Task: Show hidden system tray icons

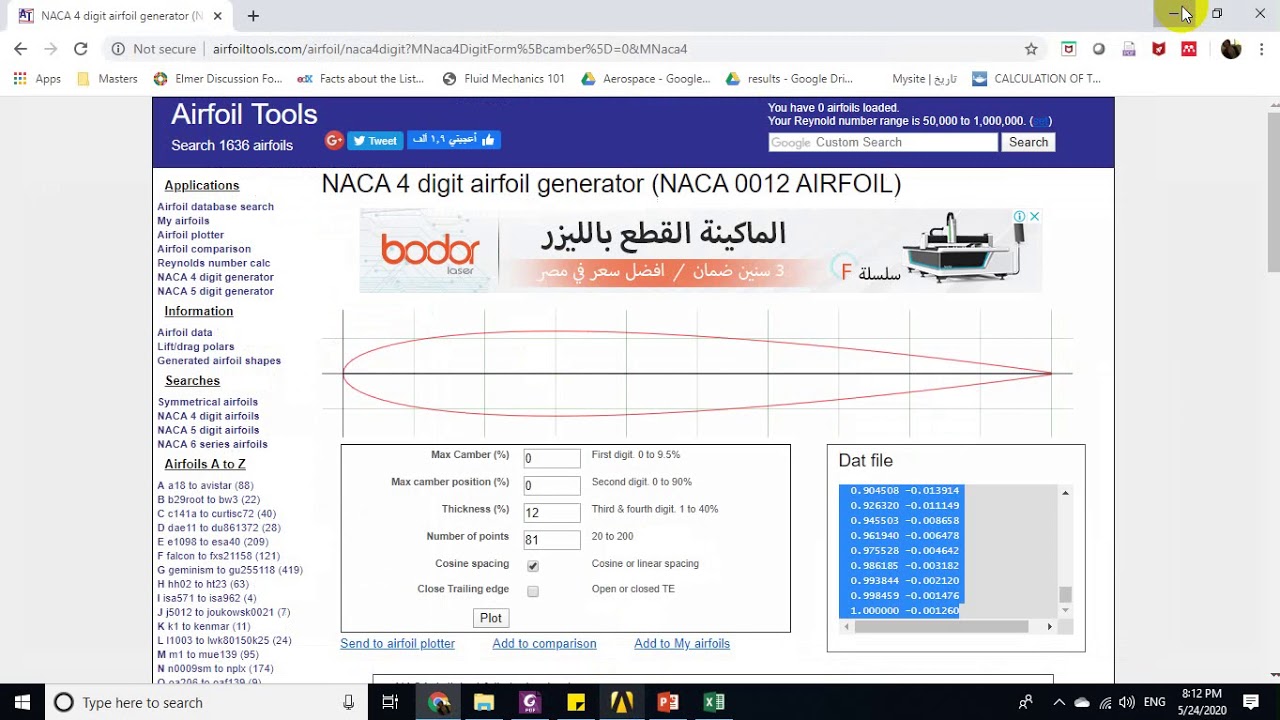Action: (x=1059, y=702)
